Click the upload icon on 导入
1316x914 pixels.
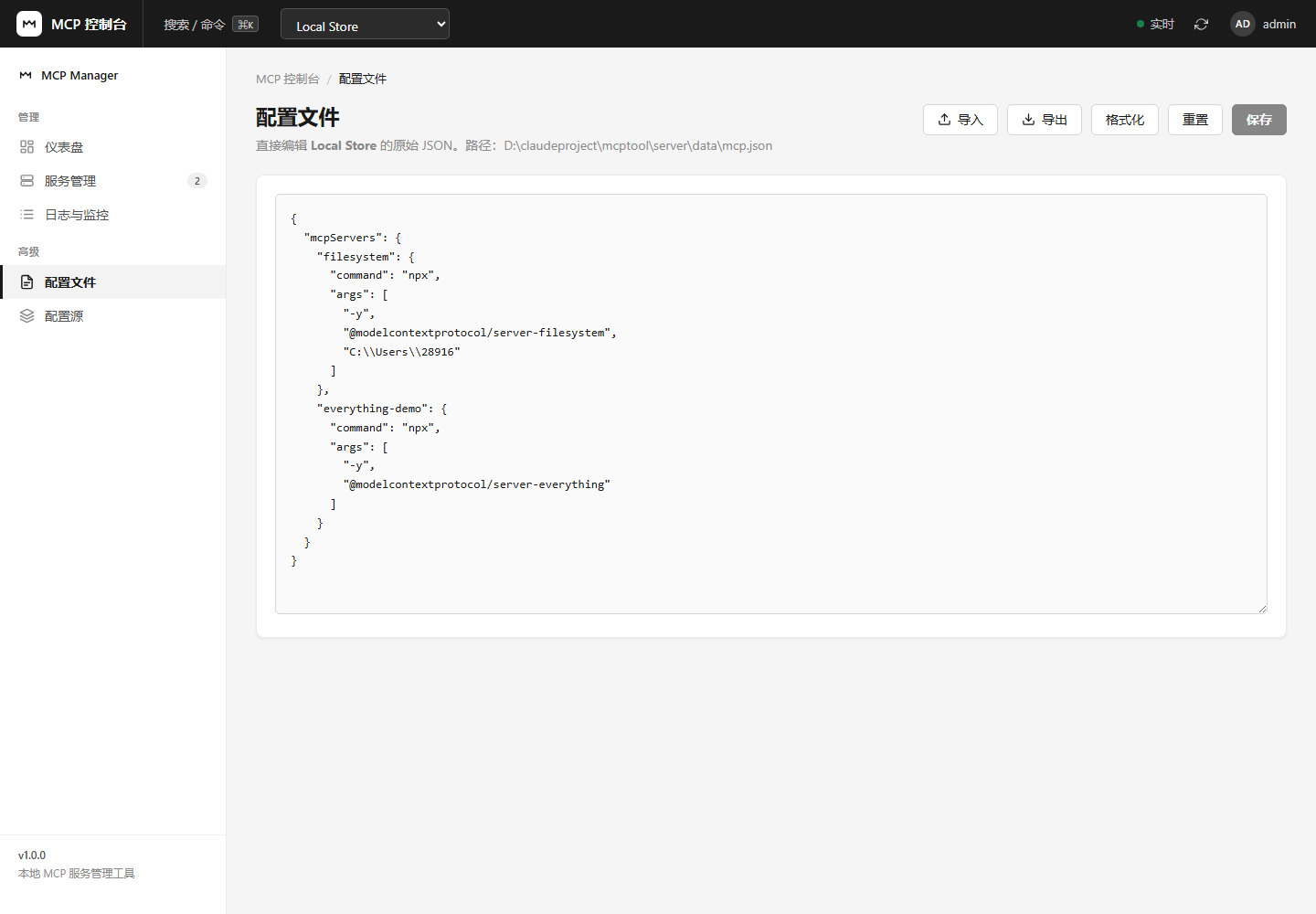(944, 120)
